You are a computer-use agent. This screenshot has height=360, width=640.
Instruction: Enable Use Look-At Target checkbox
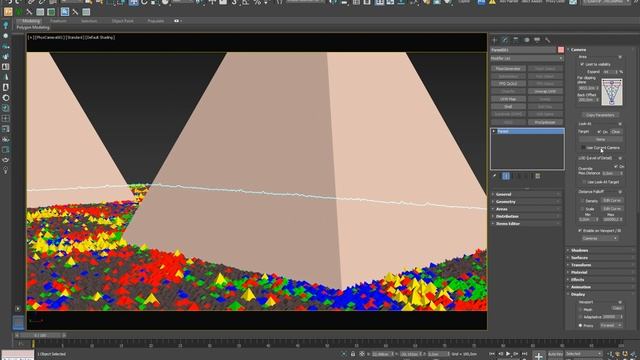tap(584, 182)
